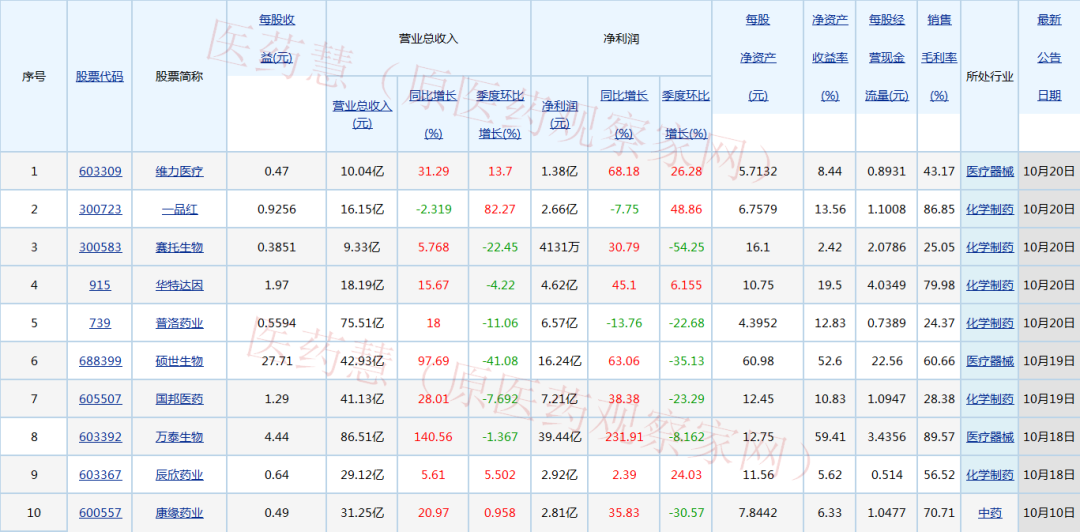Open stock code 605507 link
Screen dimensions: 1080x532
[100, 398]
